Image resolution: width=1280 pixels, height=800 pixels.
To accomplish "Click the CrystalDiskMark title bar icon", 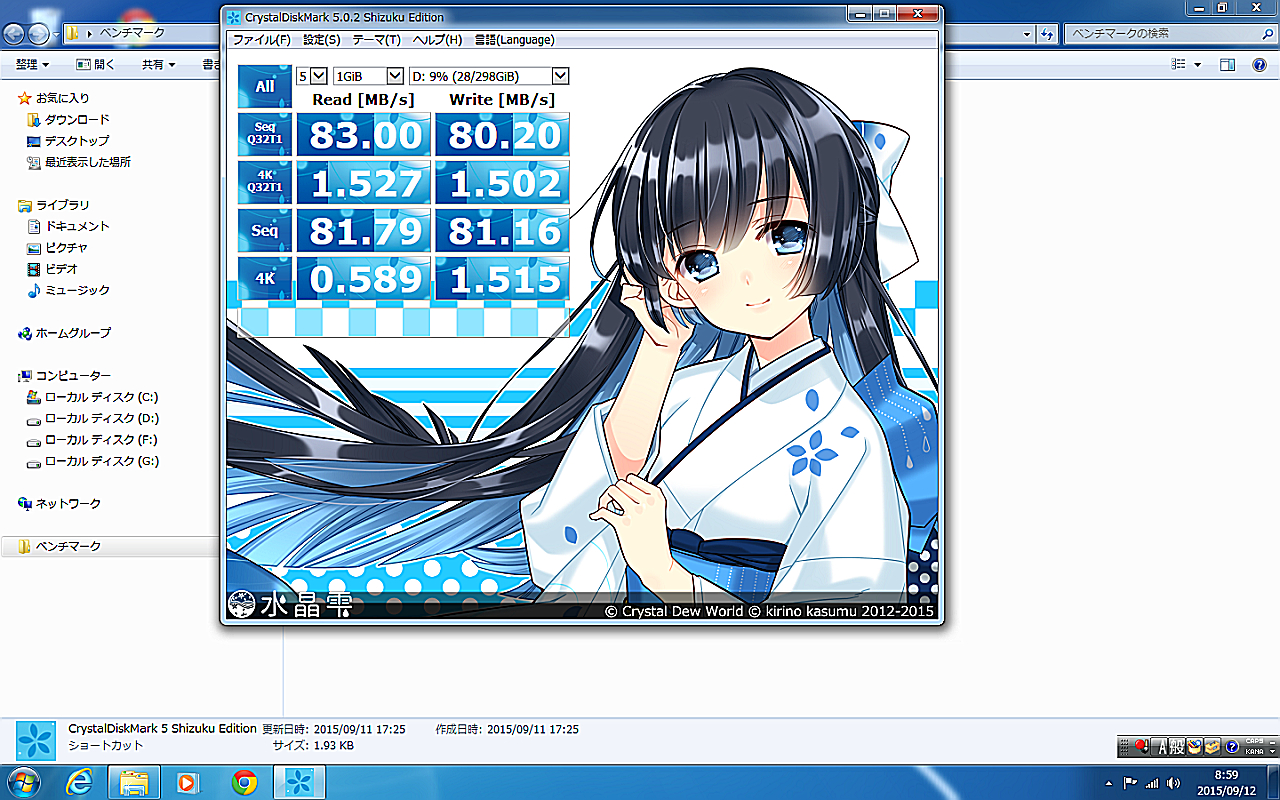I will (233, 17).
